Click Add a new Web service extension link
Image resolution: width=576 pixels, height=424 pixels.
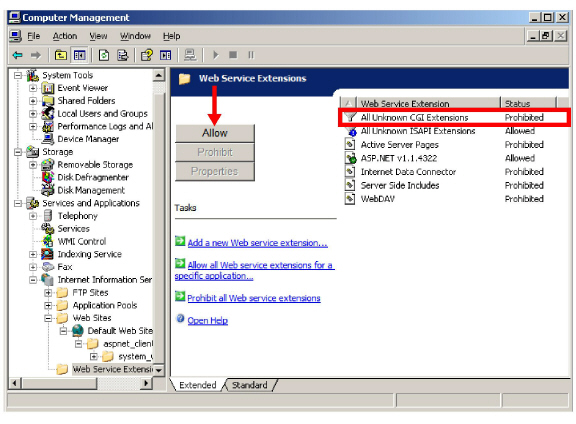258,243
